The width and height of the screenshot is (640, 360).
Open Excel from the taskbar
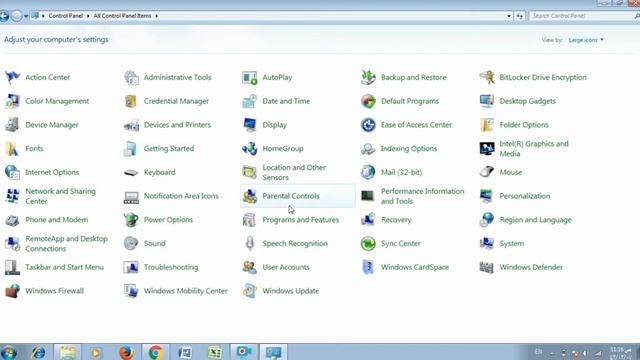(x=215, y=352)
